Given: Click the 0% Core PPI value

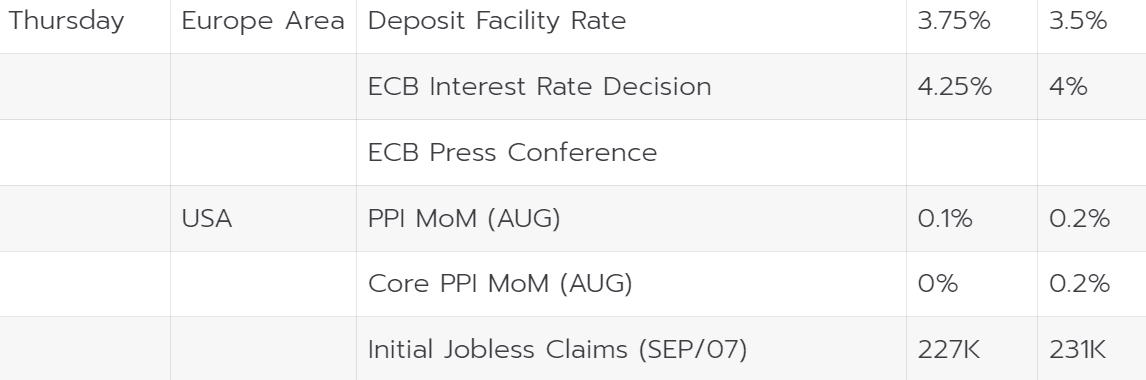Looking at the screenshot, I should coord(938,284).
